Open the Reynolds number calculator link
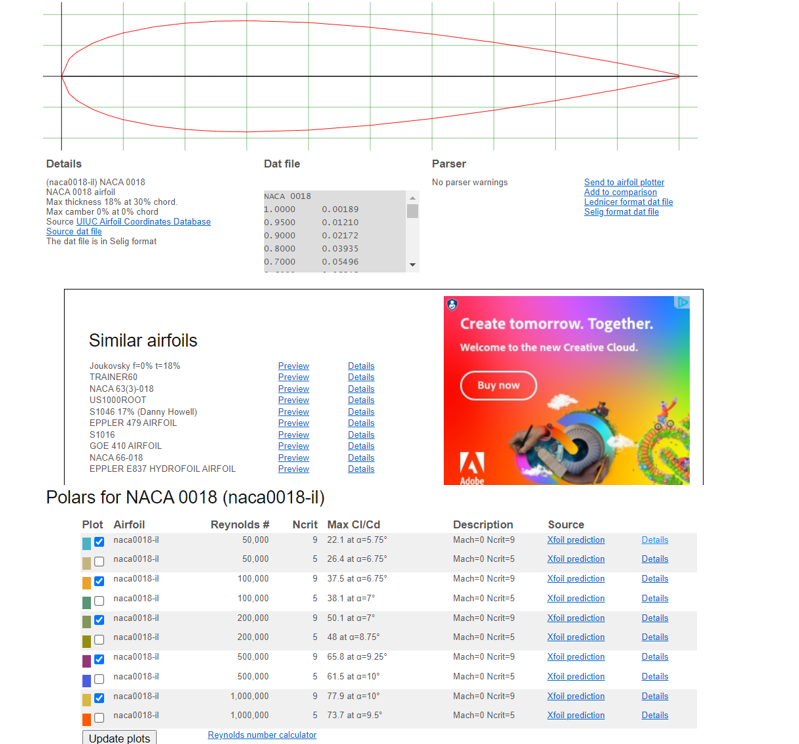Image resolution: width=799 pixels, height=744 pixels. point(262,735)
